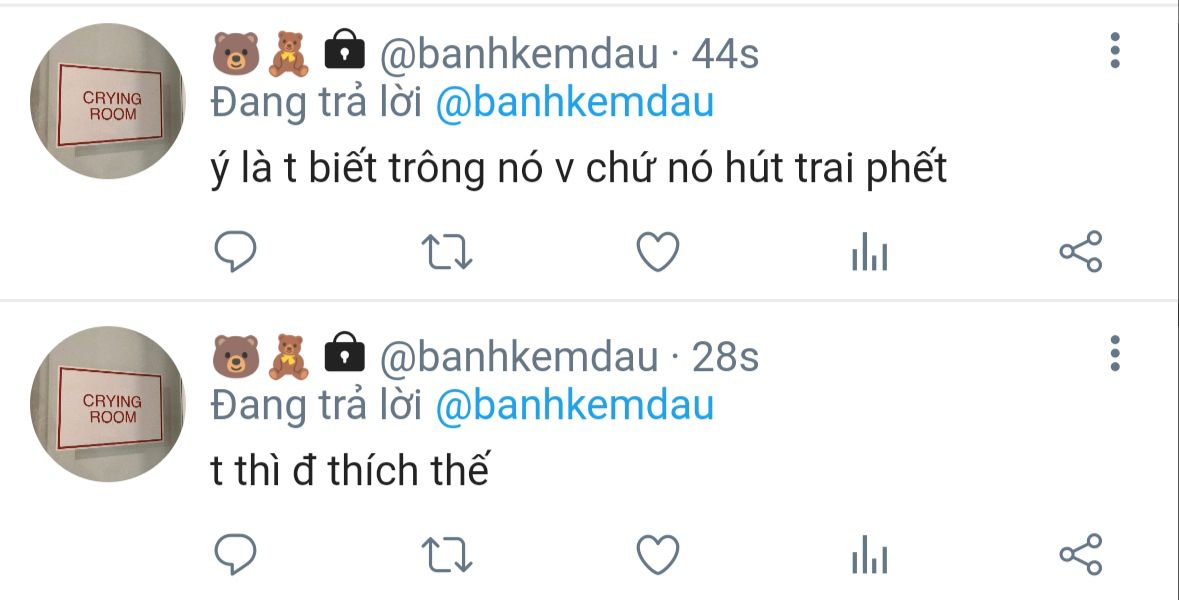The width and height of the screenshot is (1179, 600).
Task: Click @banhkemdau mention link in second tweet
Action: tap(574, 406)
